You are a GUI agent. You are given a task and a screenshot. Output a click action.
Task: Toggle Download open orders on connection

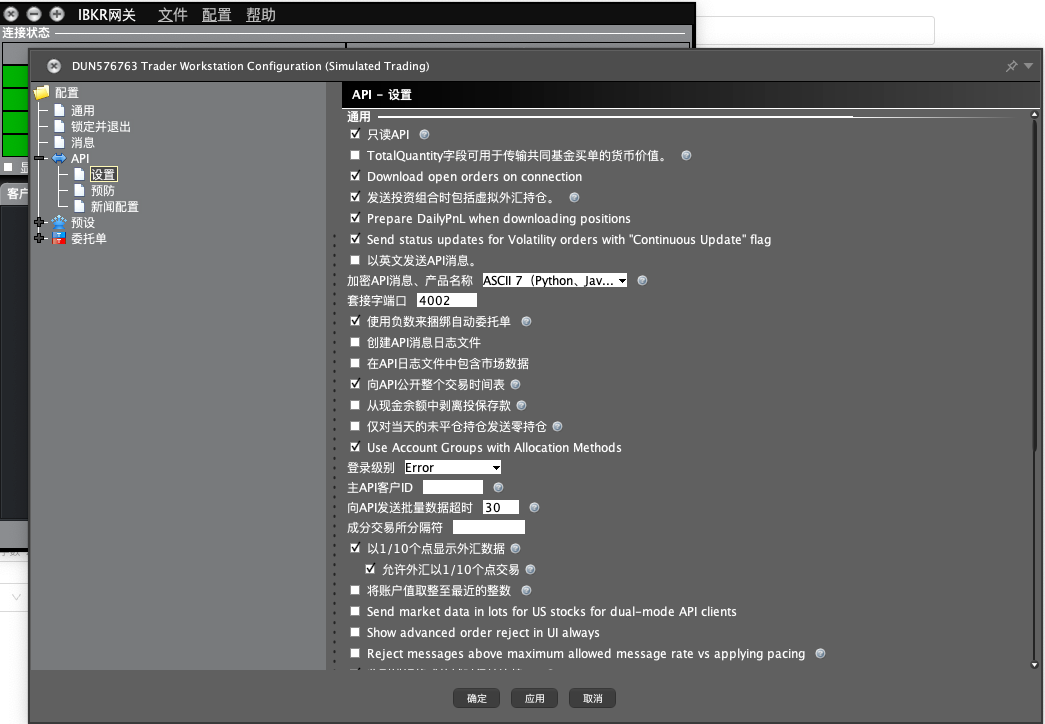click(355, 176)
